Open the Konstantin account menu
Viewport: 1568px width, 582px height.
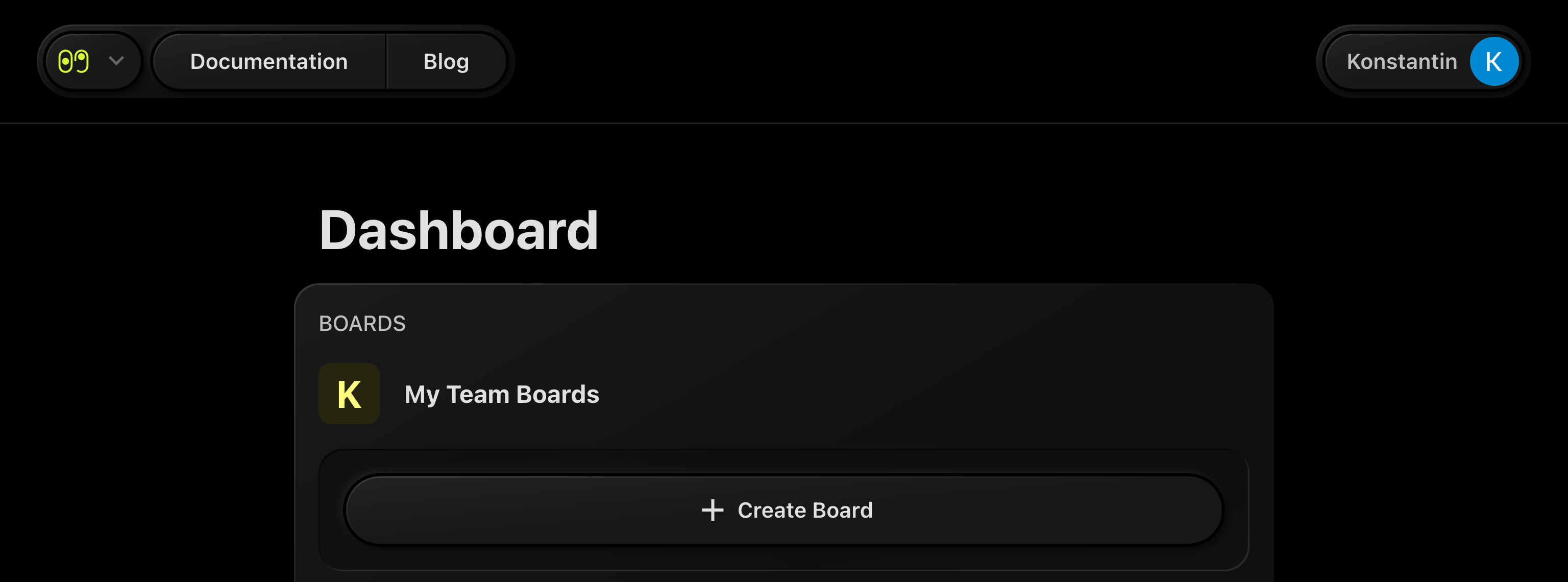(1423, 61)
